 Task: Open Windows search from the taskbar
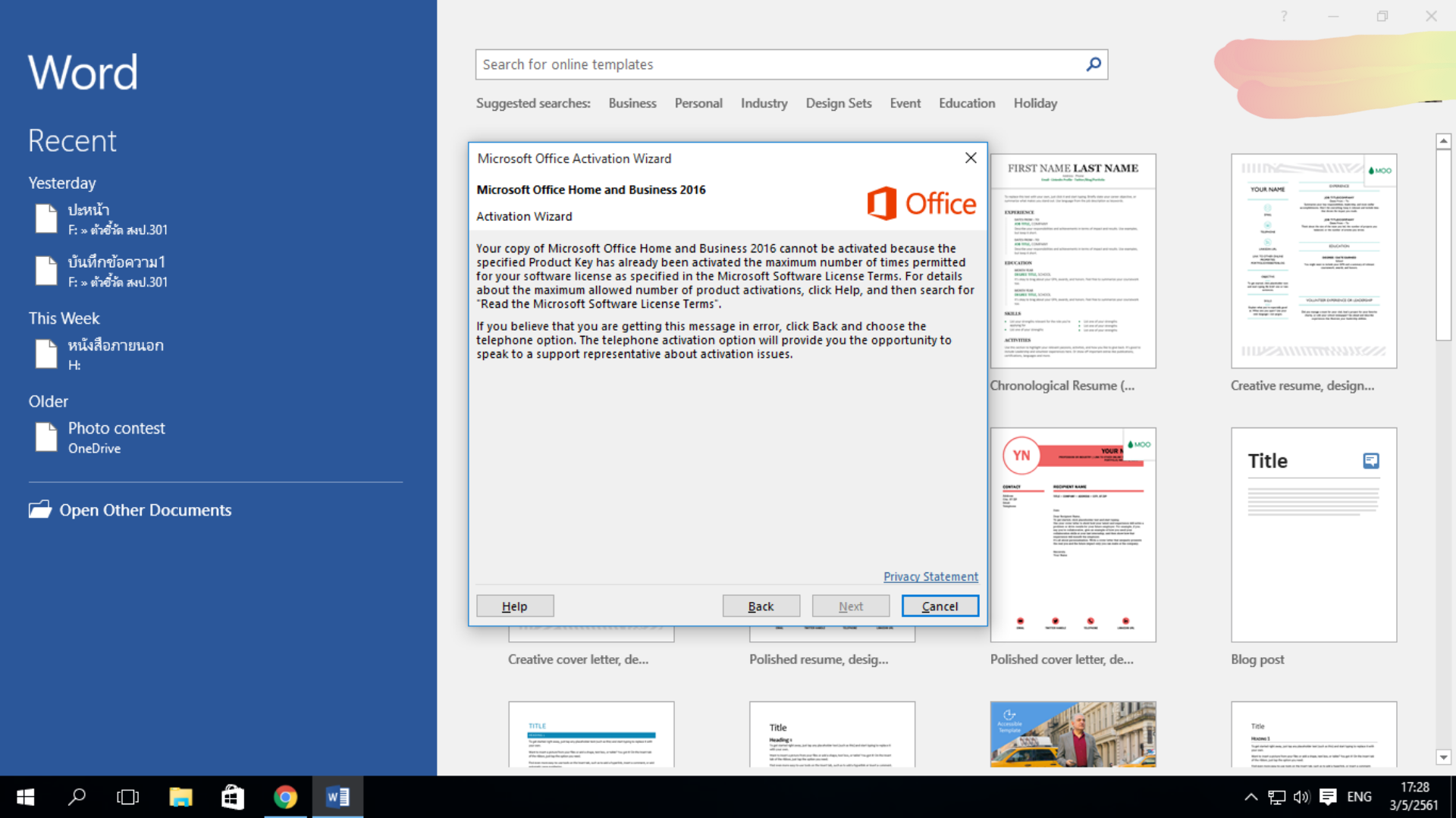point(77,797)
